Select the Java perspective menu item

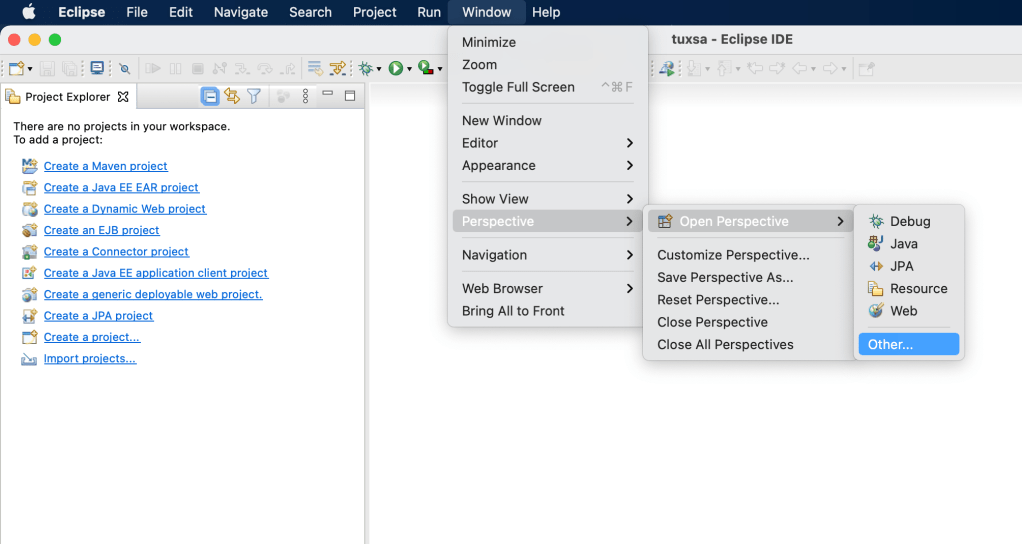(903, 244)
